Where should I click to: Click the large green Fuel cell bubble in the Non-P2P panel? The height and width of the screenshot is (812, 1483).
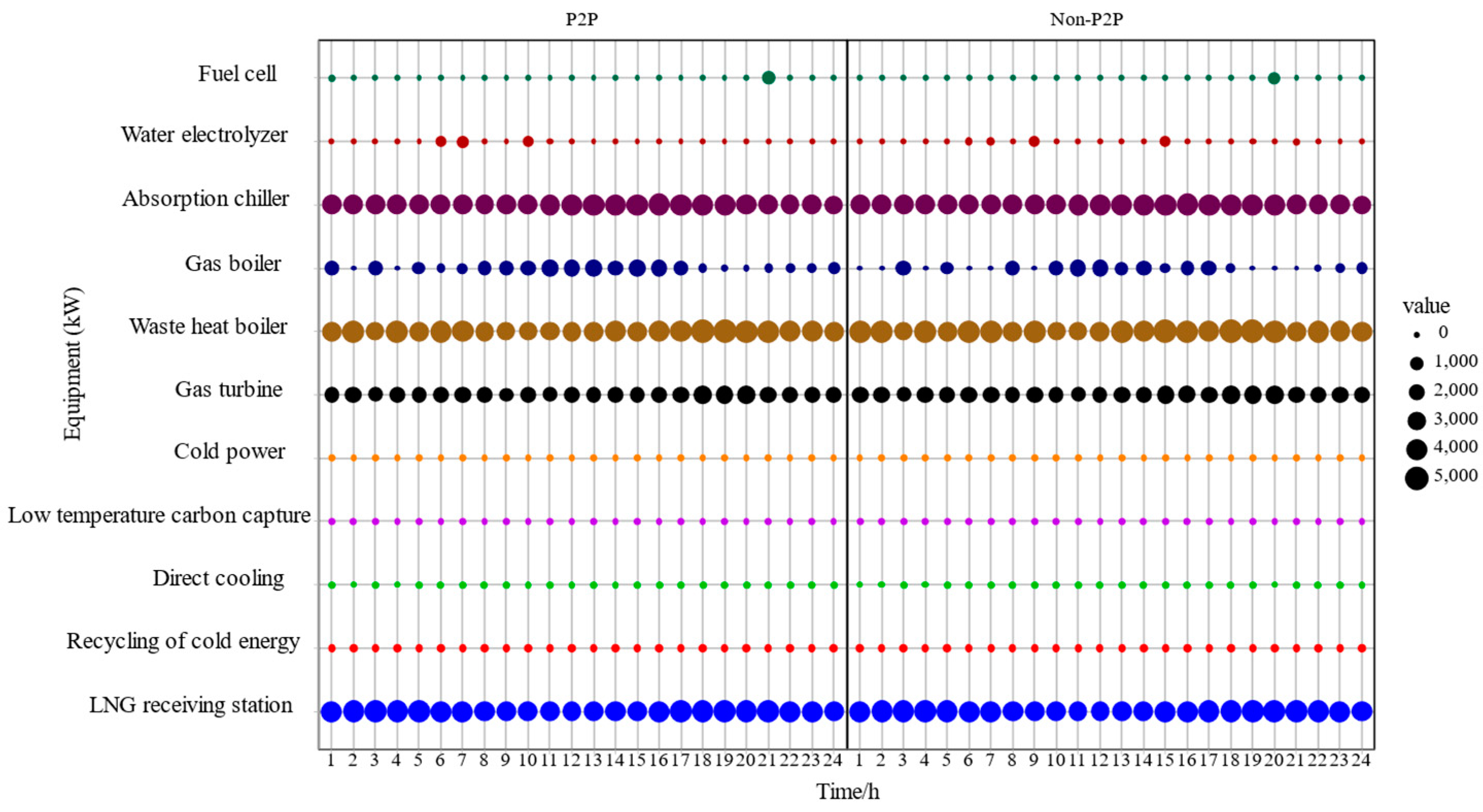coord(1274,78)
